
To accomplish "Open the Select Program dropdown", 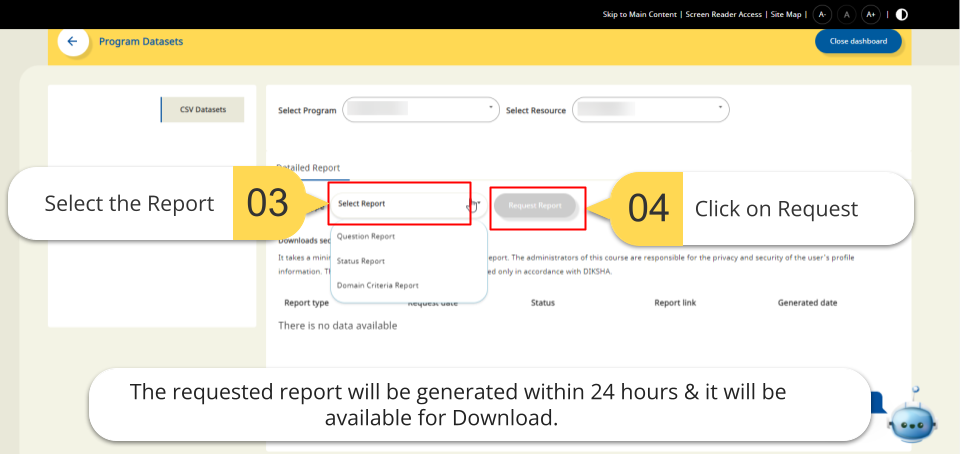I will click(x=420, y=110).
